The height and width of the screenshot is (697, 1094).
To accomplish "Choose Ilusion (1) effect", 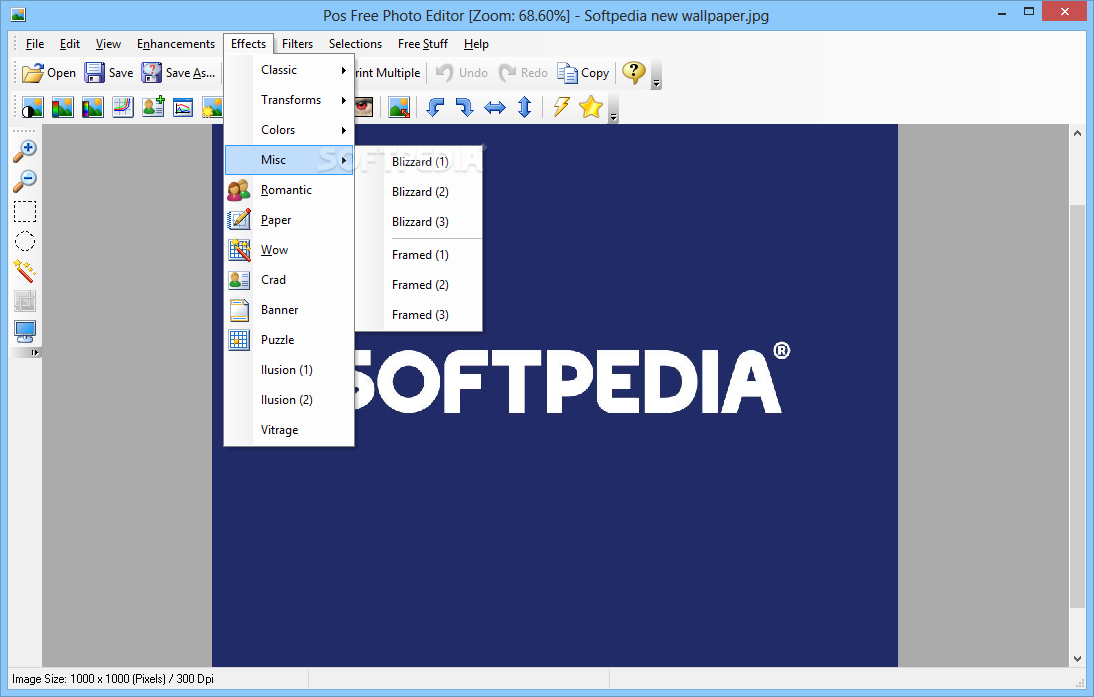I will coord(289,370).
